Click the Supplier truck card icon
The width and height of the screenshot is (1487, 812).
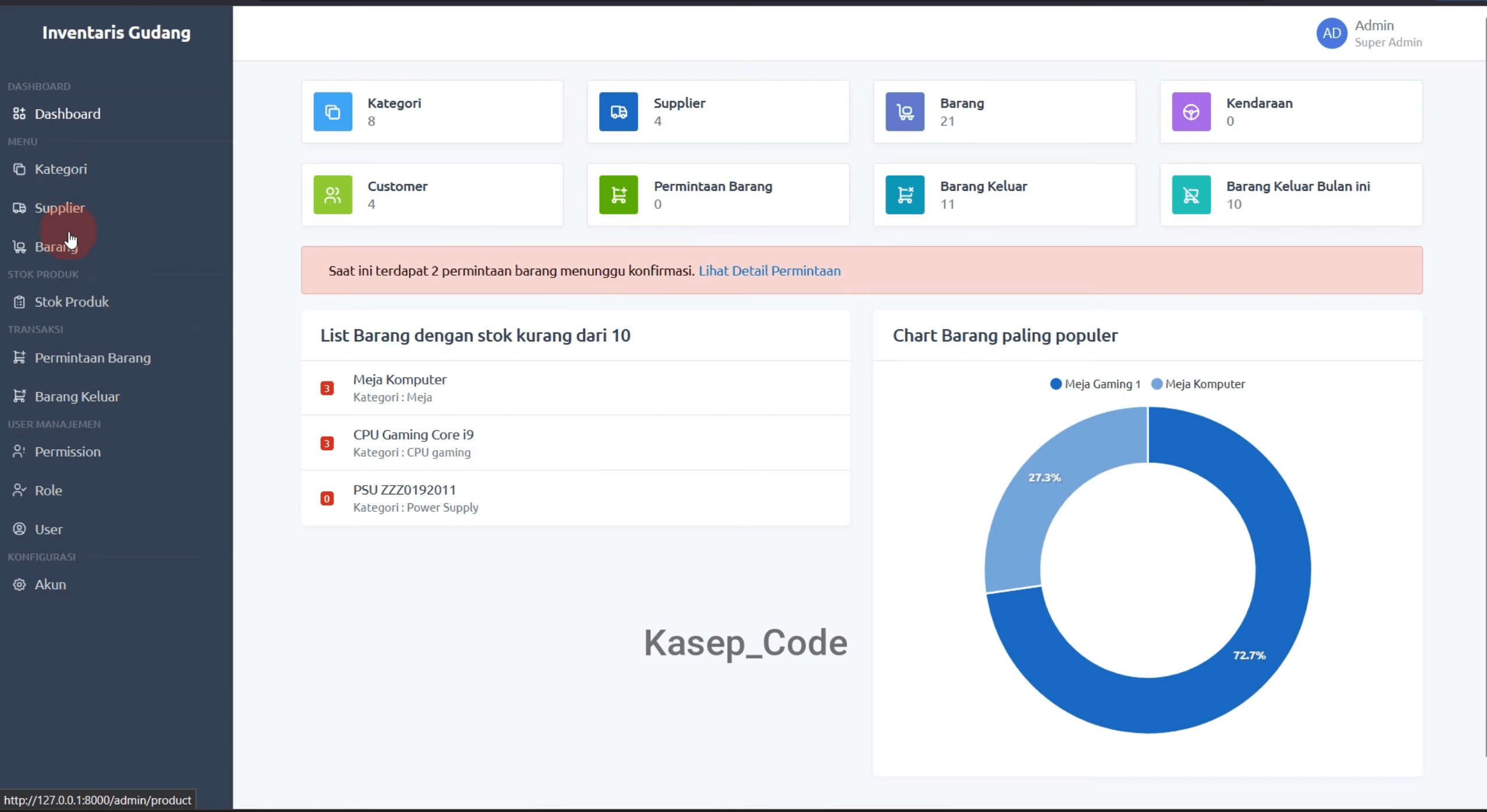(618, 112)
